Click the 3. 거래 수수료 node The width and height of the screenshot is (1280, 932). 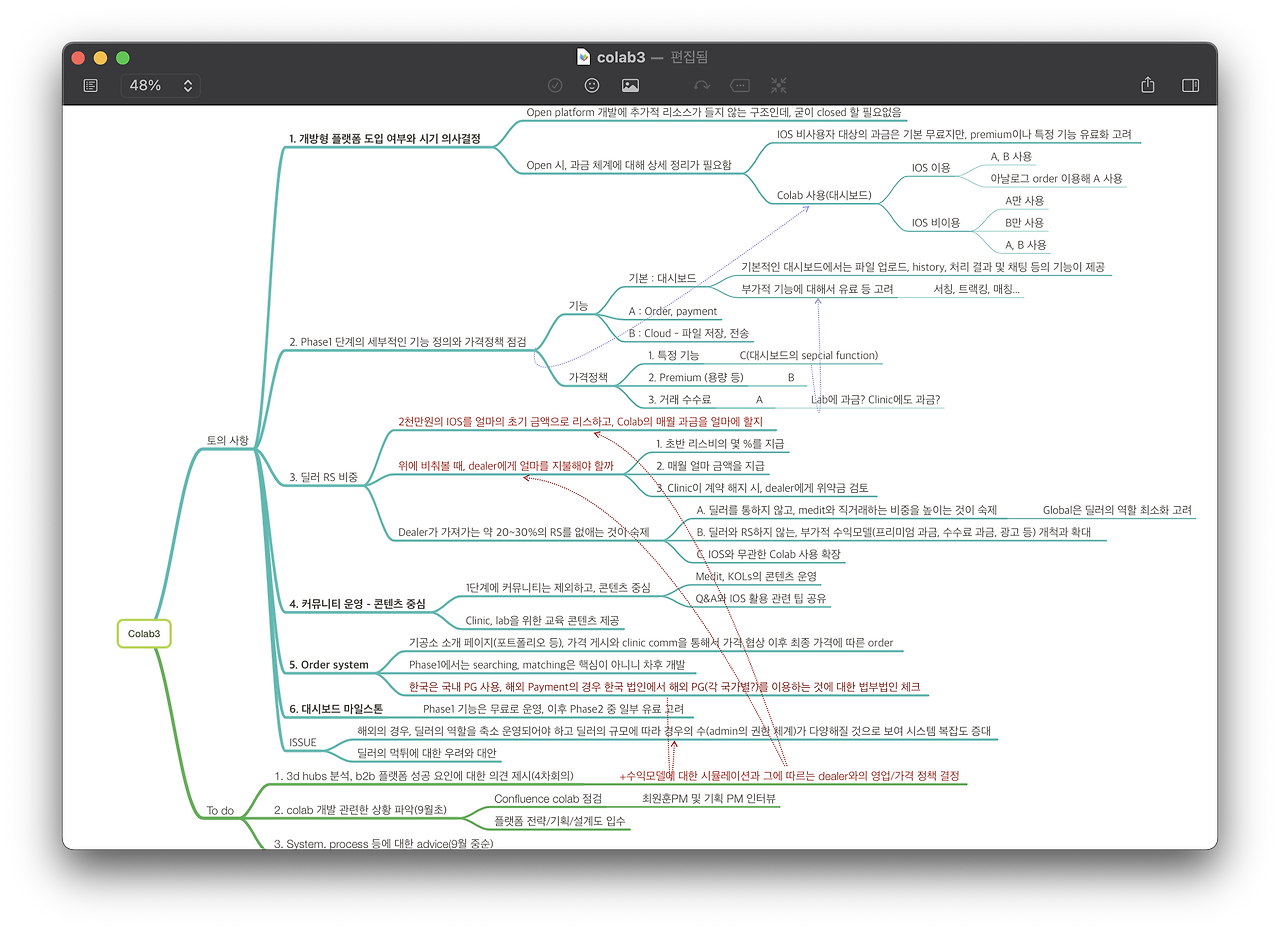679,399
